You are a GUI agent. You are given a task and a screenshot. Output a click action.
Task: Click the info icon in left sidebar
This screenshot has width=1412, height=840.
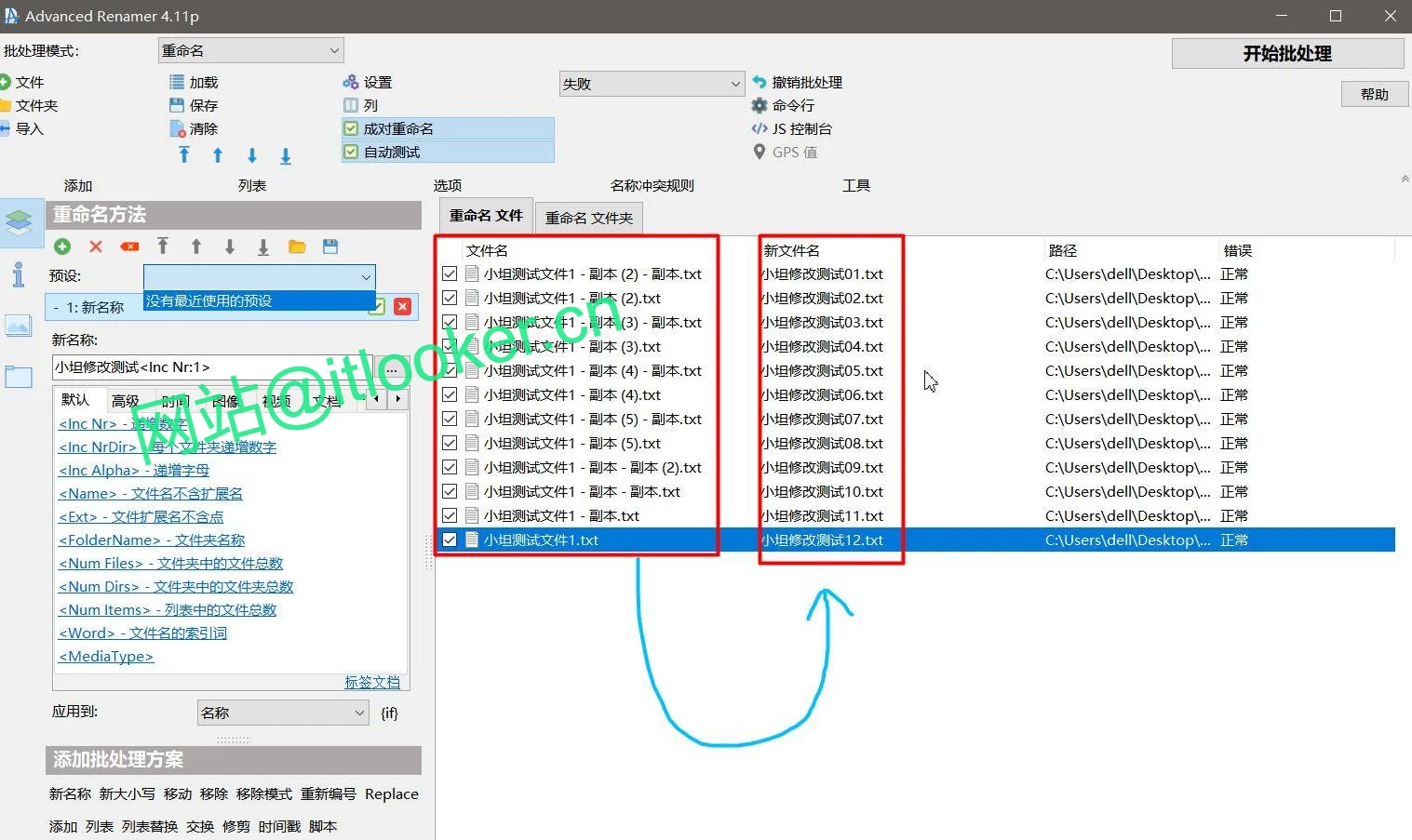point(19,274)
